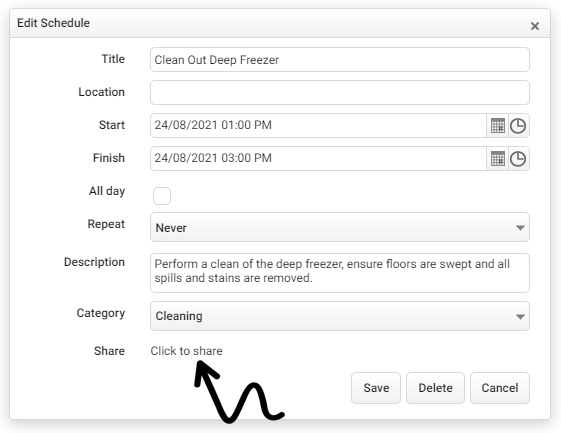Open the Finish time clock picker
561x433 pixels.
(x=518, y=159)
